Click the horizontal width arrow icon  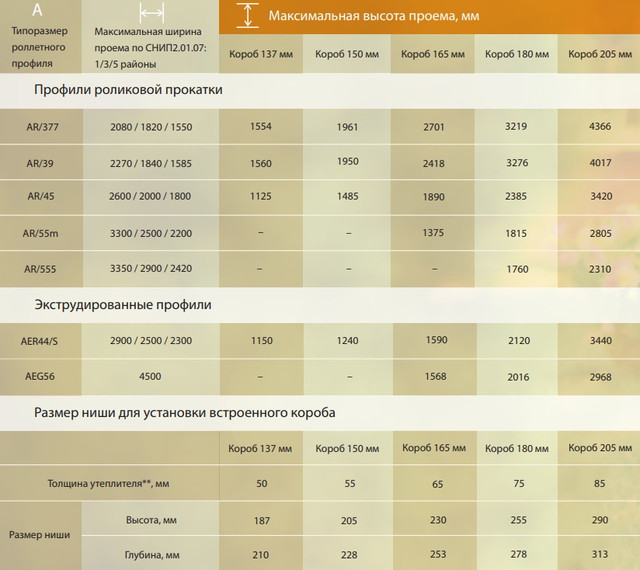(x=152, y=13)
